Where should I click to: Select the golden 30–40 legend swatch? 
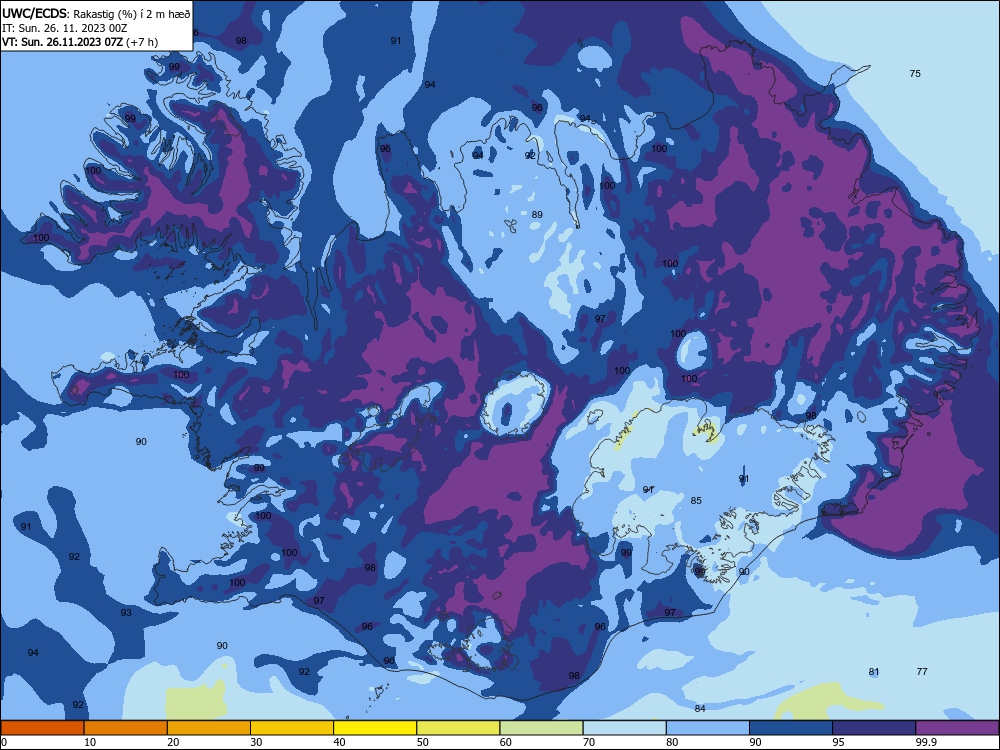coord(292,728)
